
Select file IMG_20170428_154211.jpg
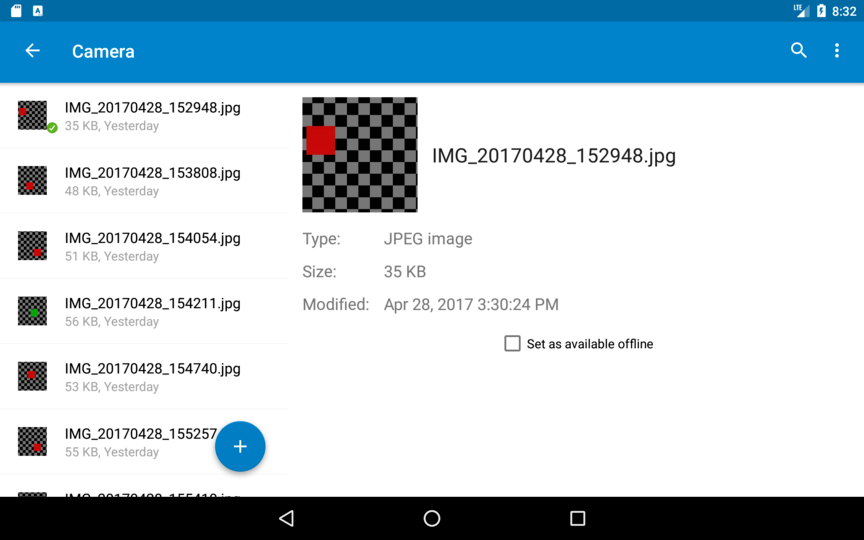[144, 311]
